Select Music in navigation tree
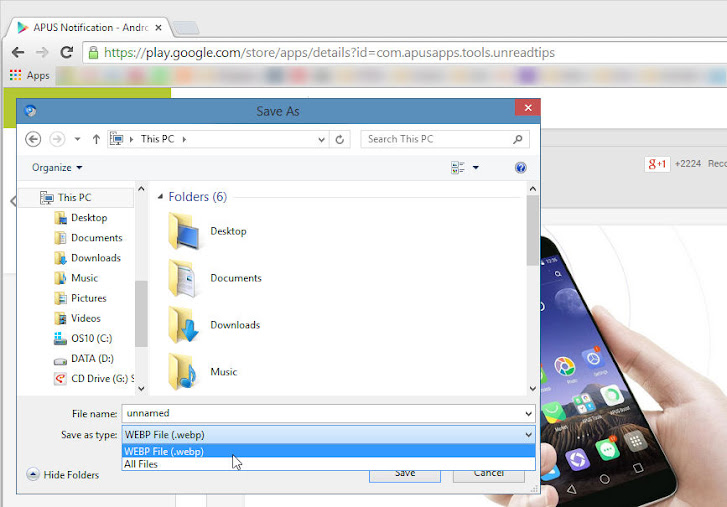Screen dimensions: 727x507 click(x=84, y=278)
